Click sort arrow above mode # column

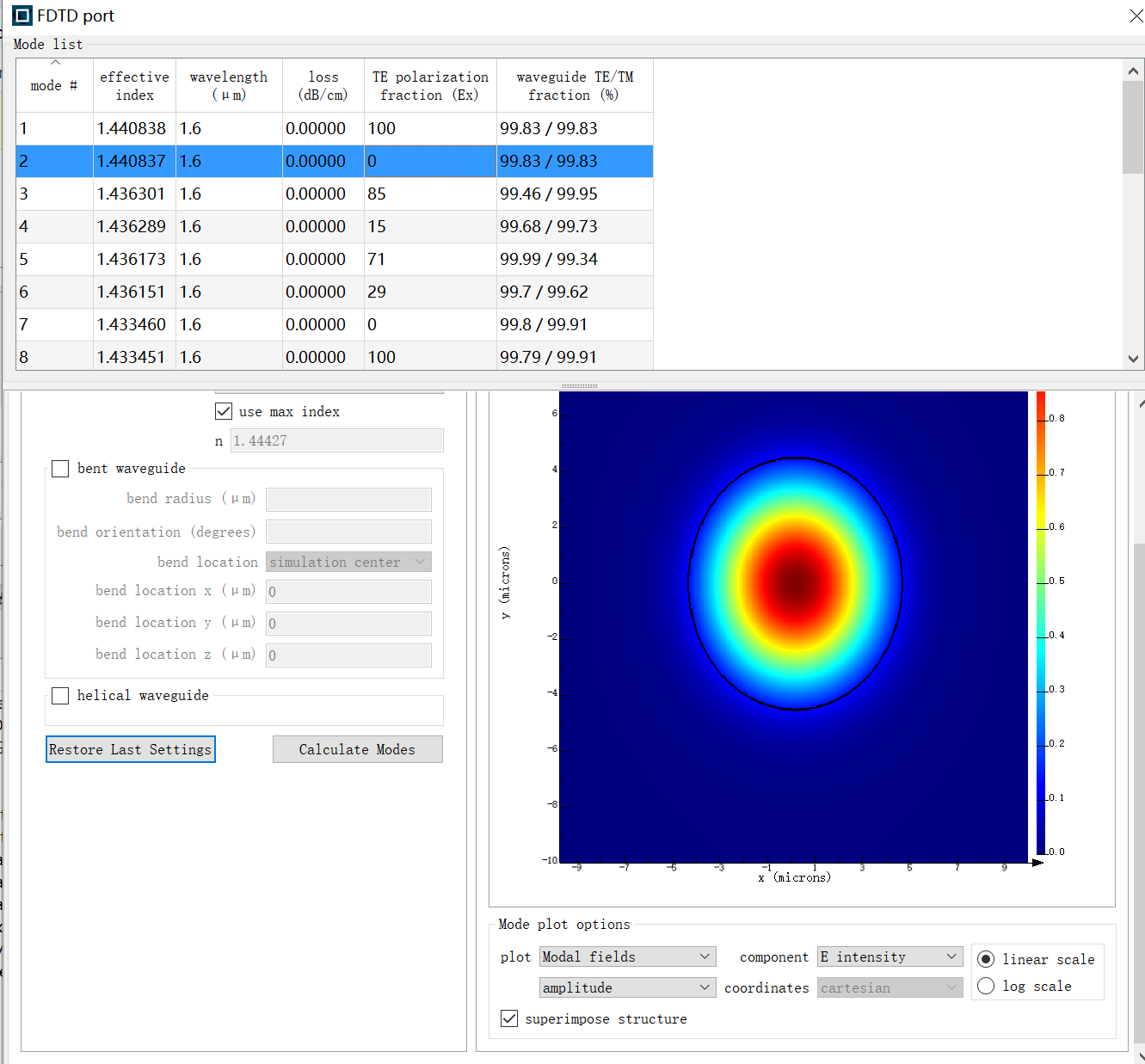click(x=55, y=63)
